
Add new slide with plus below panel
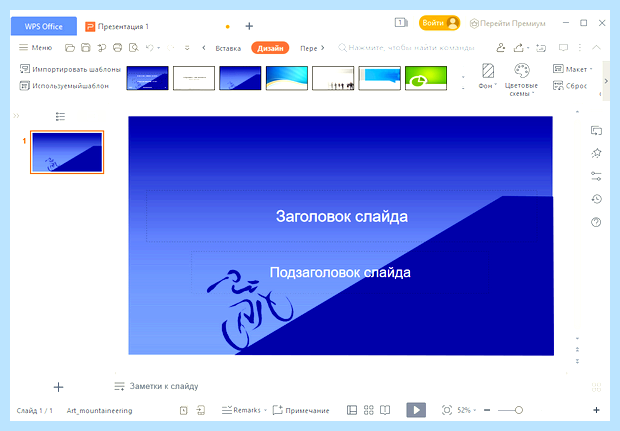pyautogui.click(x=58, y=387)
